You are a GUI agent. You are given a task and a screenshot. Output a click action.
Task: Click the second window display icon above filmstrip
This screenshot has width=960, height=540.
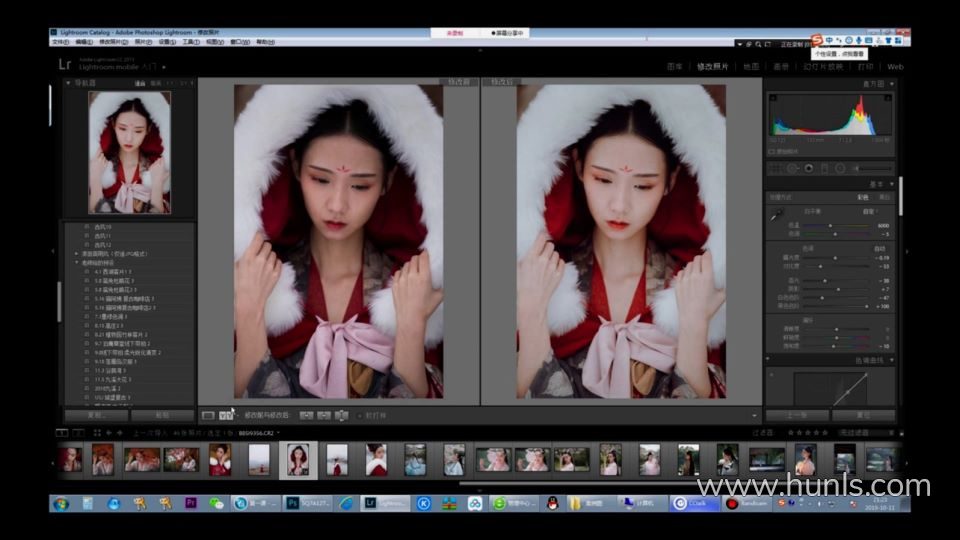click(x=78, y=433)
